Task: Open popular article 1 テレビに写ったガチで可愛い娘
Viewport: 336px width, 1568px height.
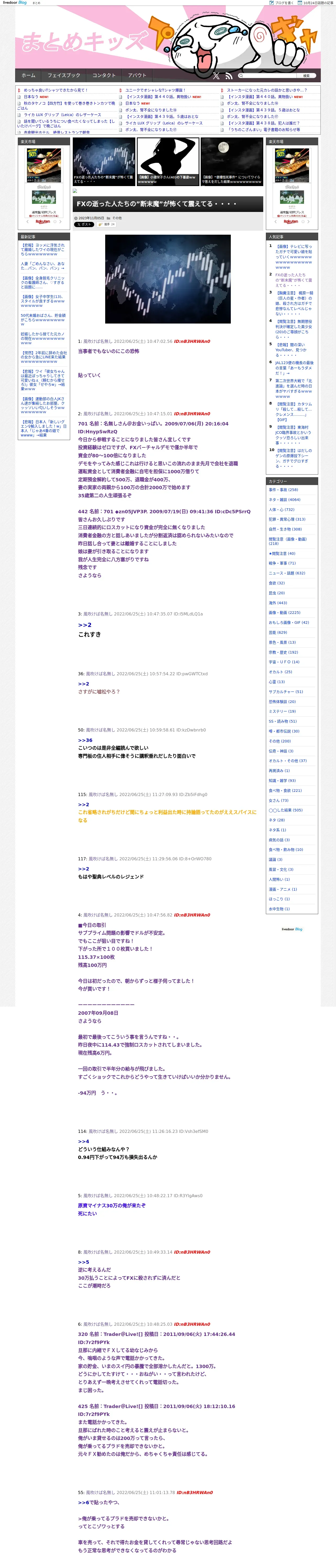Action: pos(293,257)
